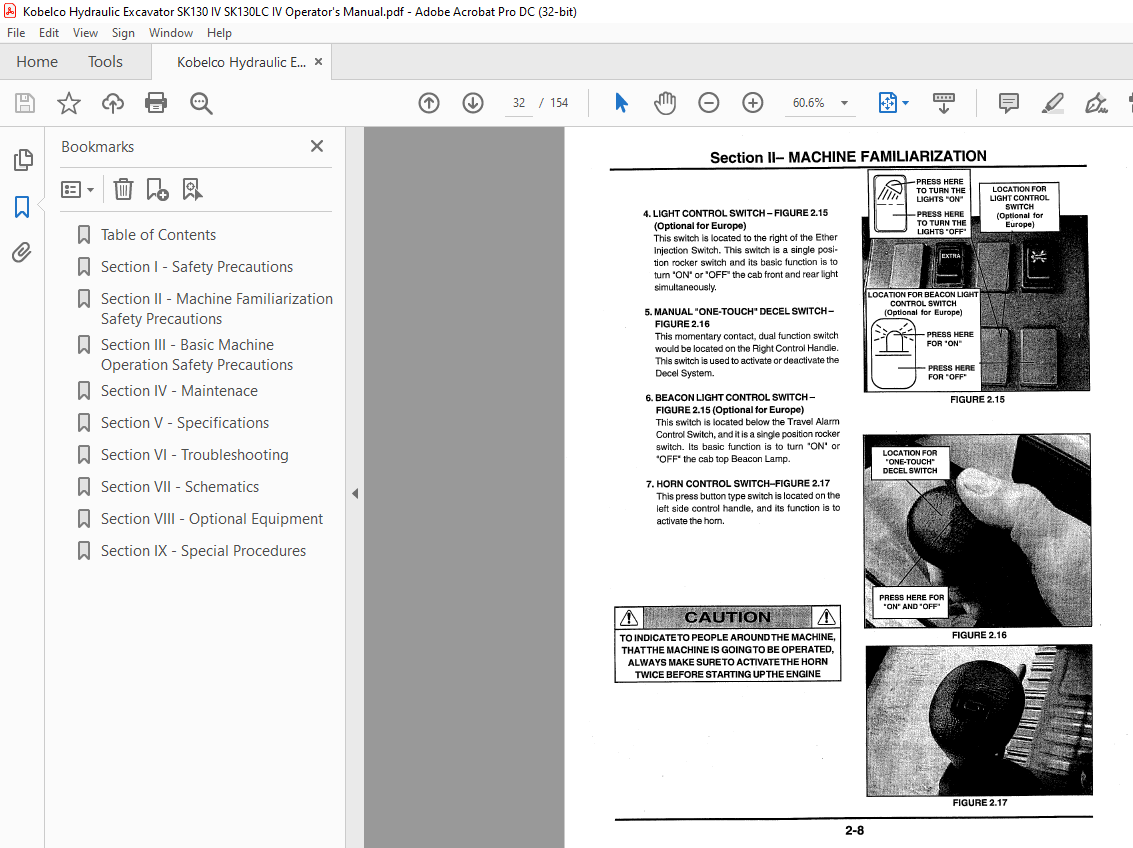This screenshot has width=1133, height=848.
Task: Jump to Section VII - Schematics bookmark
Action: pyautogui.click(x=180, y=487)
